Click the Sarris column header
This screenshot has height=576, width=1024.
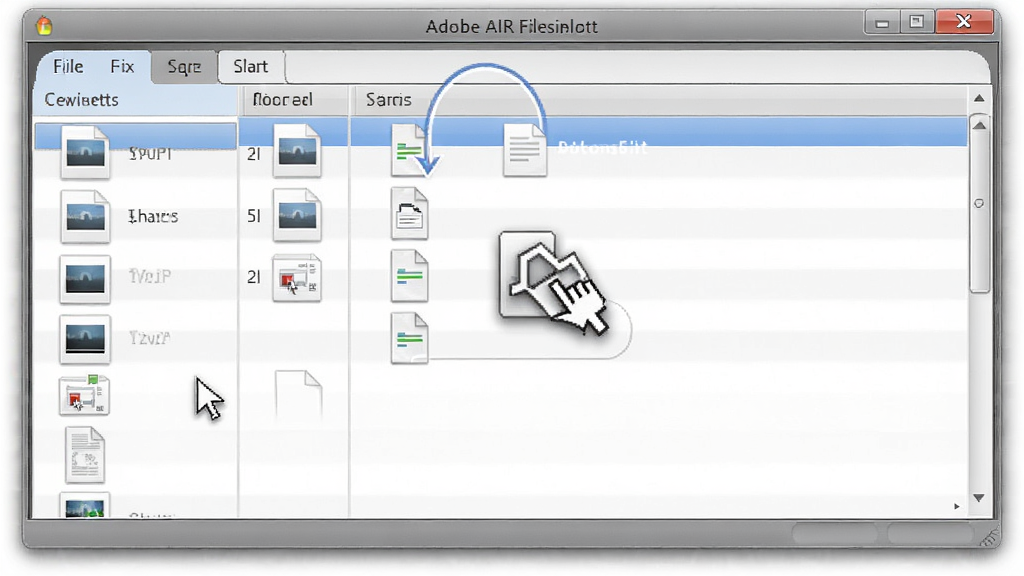pos(660,100)
